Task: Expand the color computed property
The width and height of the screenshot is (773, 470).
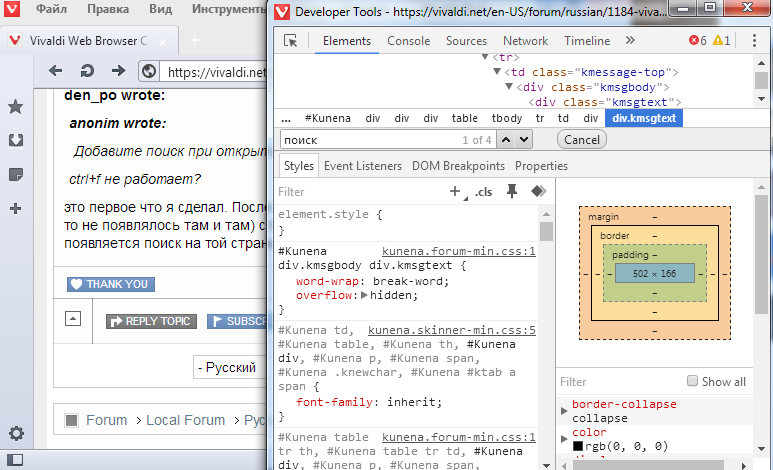Action: [x=564, y=438]
